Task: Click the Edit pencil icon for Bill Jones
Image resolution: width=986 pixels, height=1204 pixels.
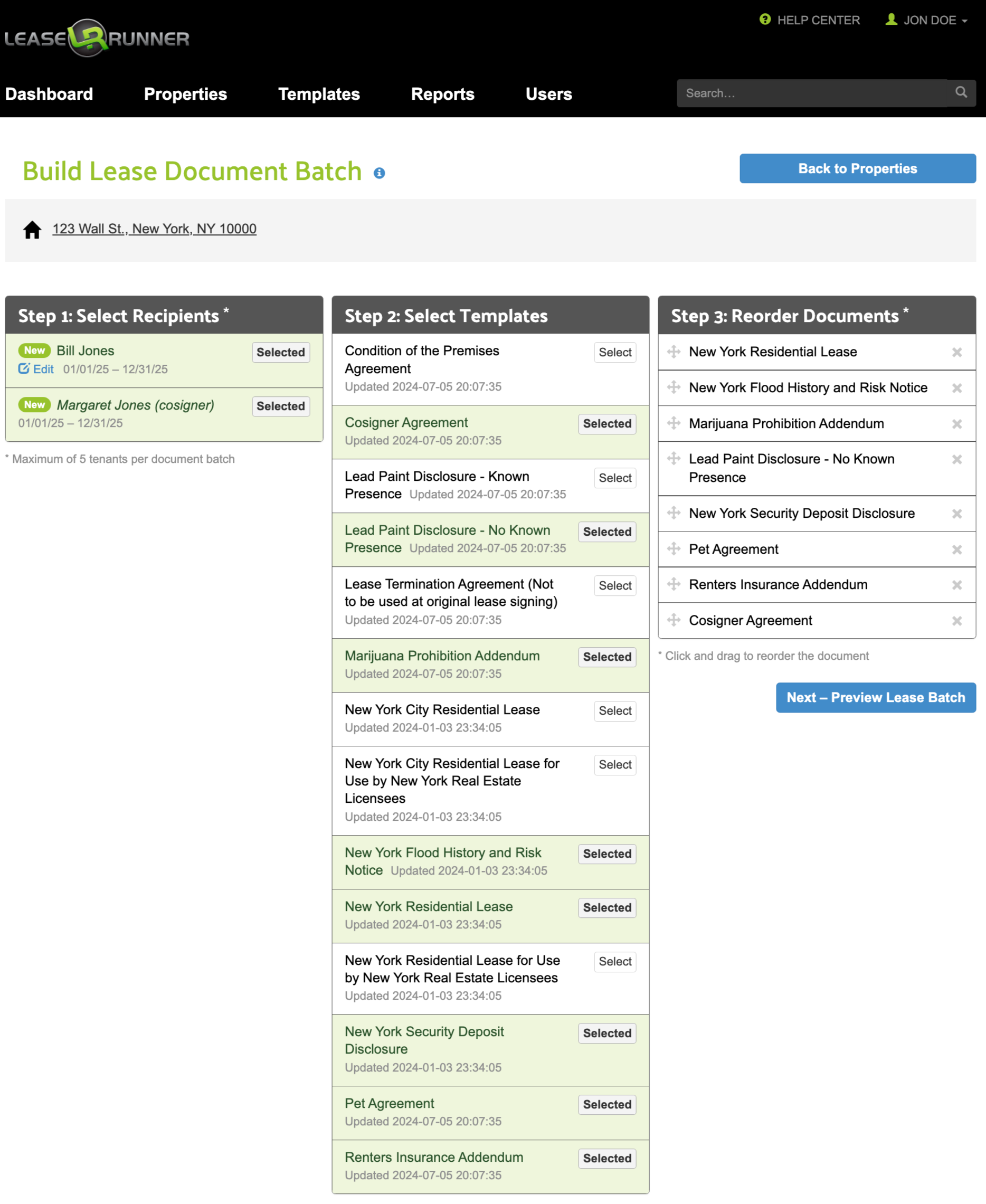Action: point(24,368)
